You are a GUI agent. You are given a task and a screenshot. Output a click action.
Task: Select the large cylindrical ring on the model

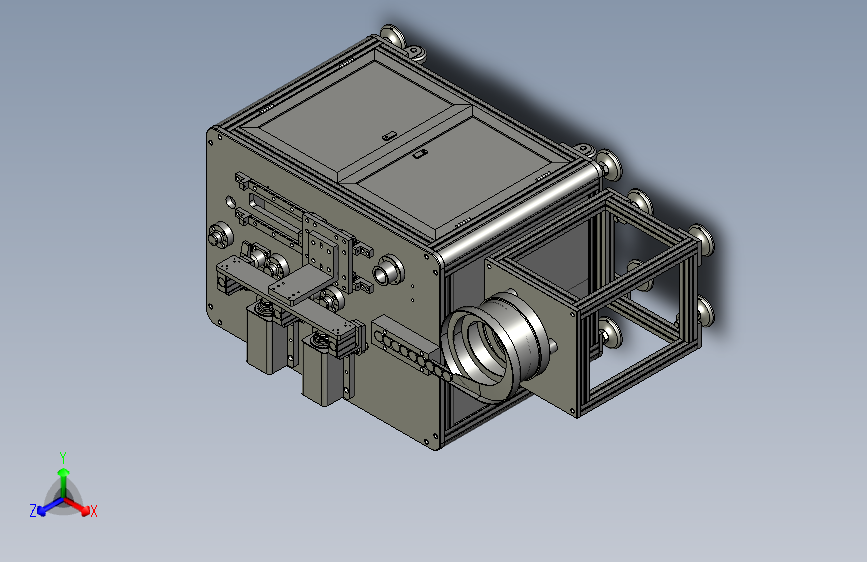pos(497,346)
